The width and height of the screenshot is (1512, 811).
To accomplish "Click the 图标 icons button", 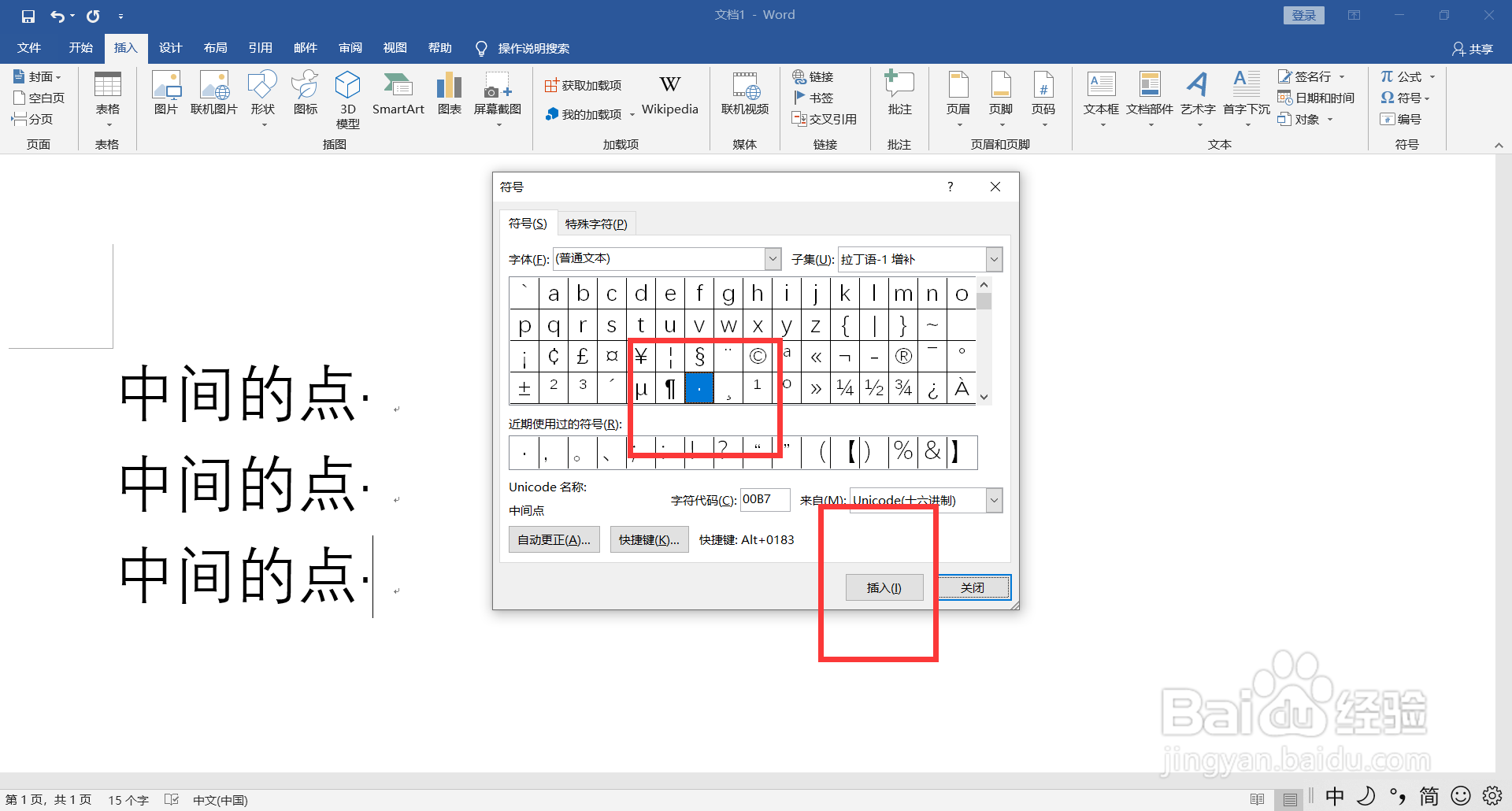I will tap(306, 93).
